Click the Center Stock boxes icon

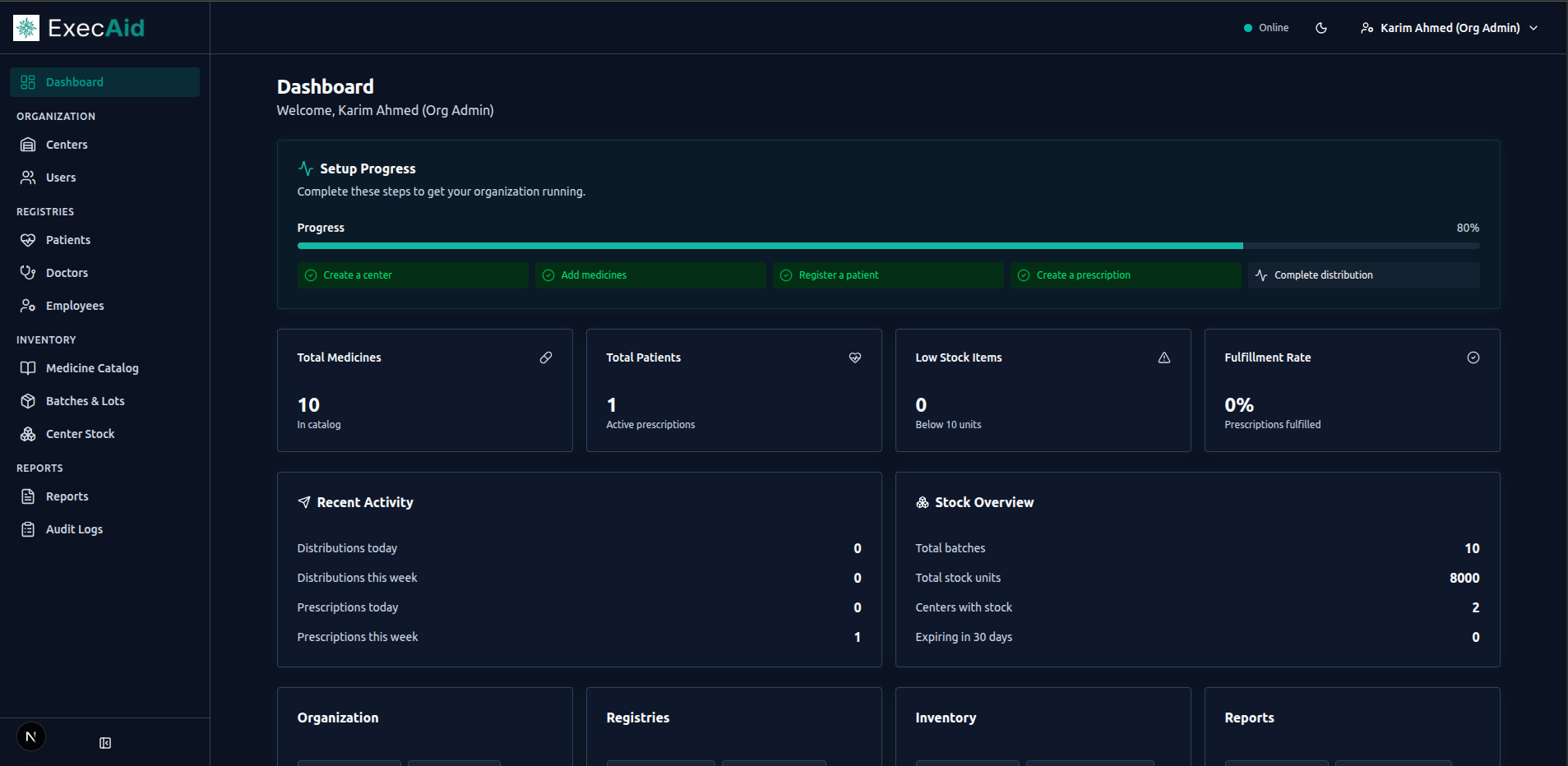tap(28, 434)
